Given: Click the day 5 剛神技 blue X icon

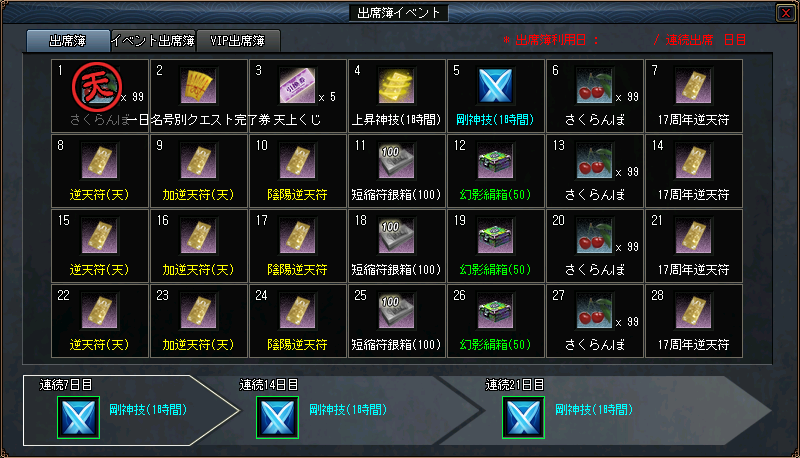Looking at the screenshot, I should coord(495,87).
